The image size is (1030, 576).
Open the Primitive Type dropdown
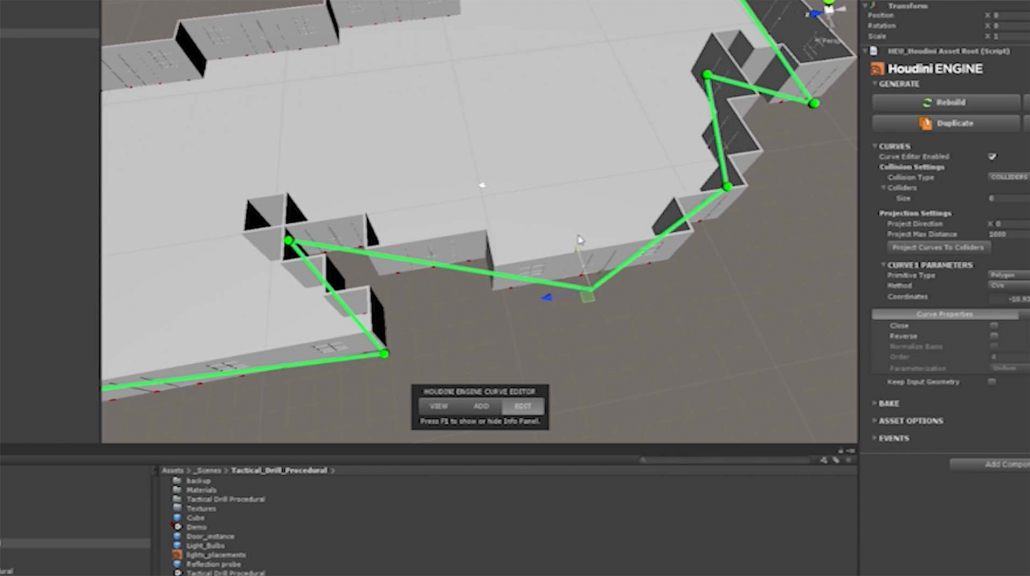point(1008,274)
